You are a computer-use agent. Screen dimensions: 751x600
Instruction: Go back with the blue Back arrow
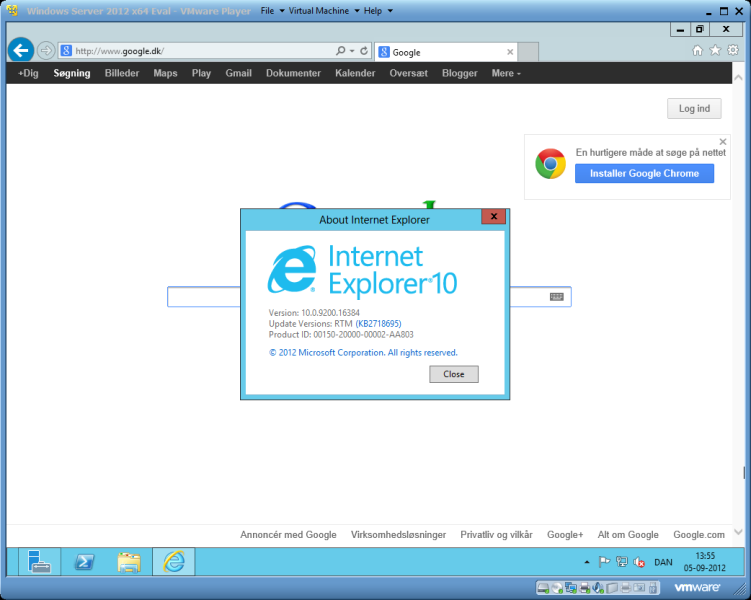(21, 50)
